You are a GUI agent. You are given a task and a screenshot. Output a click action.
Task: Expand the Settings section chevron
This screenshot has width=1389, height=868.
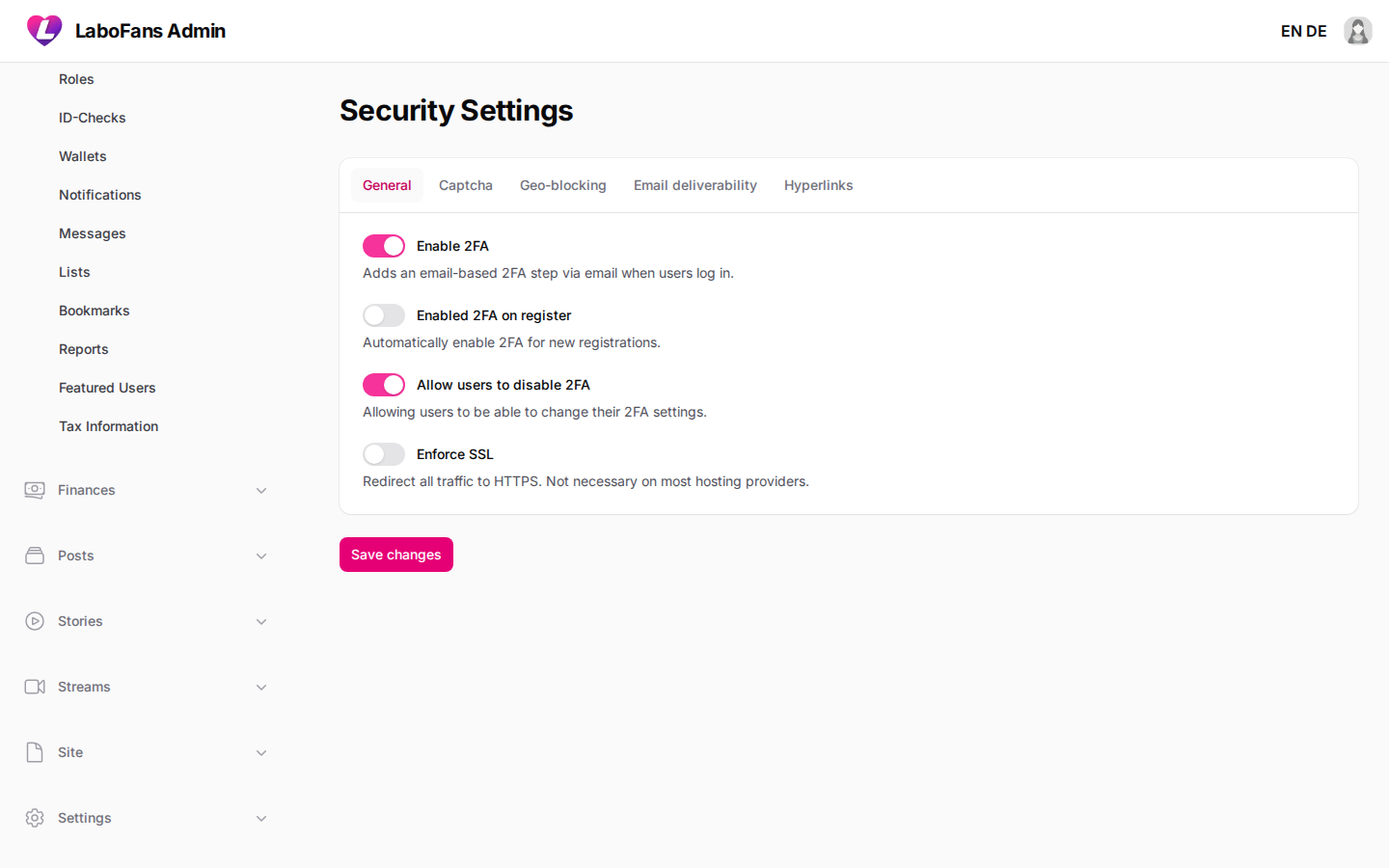pyautogui.click(x=261, y=819)
